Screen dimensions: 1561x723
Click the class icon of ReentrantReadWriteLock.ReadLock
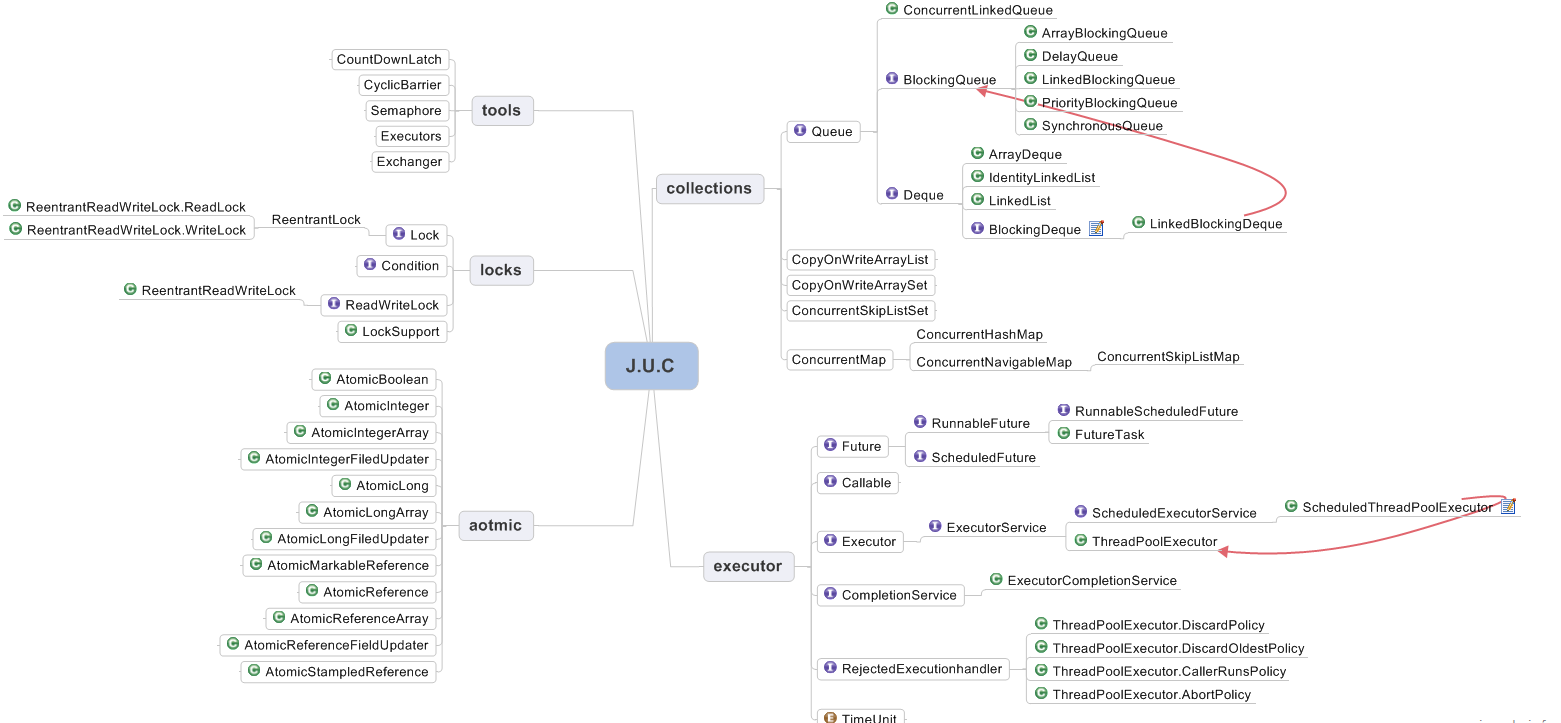pos(15,206)
